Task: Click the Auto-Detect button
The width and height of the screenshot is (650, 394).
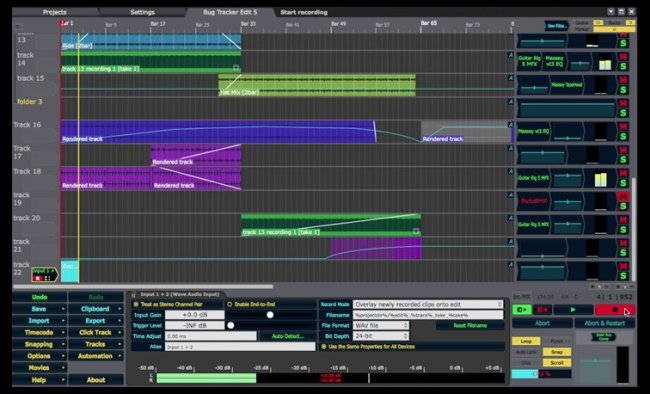Action: click(287, 336)
